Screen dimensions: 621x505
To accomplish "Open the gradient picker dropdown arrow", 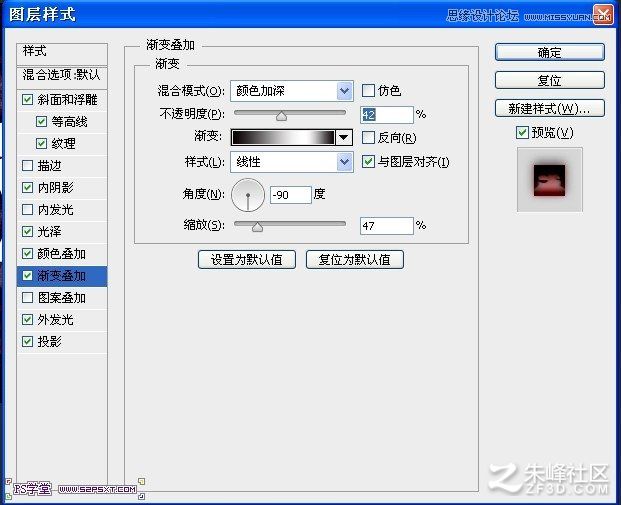I will tap(344, 137).
